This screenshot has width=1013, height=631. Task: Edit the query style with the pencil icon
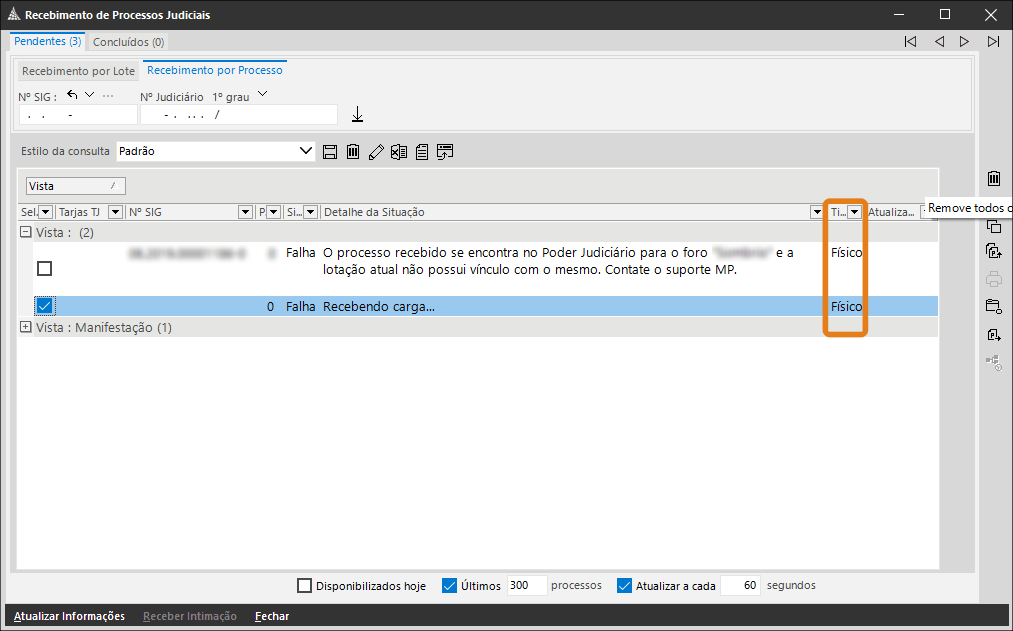coord(376,152)
